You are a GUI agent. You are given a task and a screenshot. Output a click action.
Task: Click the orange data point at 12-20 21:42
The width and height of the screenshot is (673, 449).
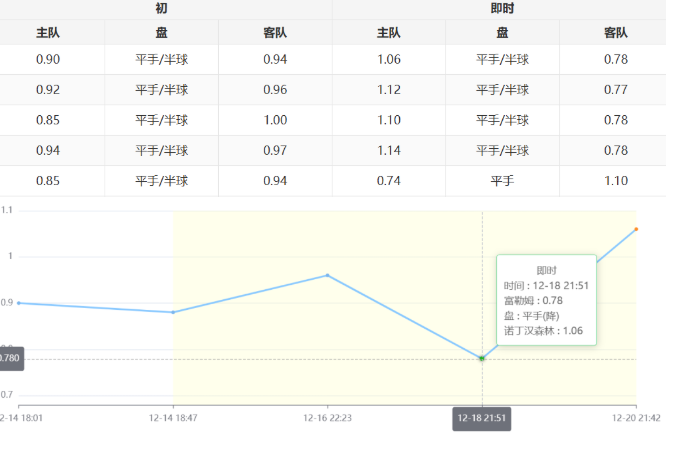(x=636, y=229)
